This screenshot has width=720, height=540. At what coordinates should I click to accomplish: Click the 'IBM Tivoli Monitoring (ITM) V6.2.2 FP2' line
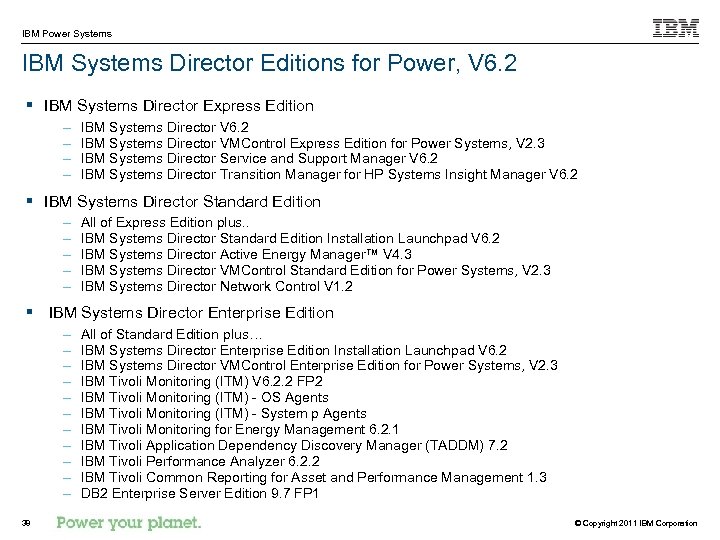click(202, 382)
